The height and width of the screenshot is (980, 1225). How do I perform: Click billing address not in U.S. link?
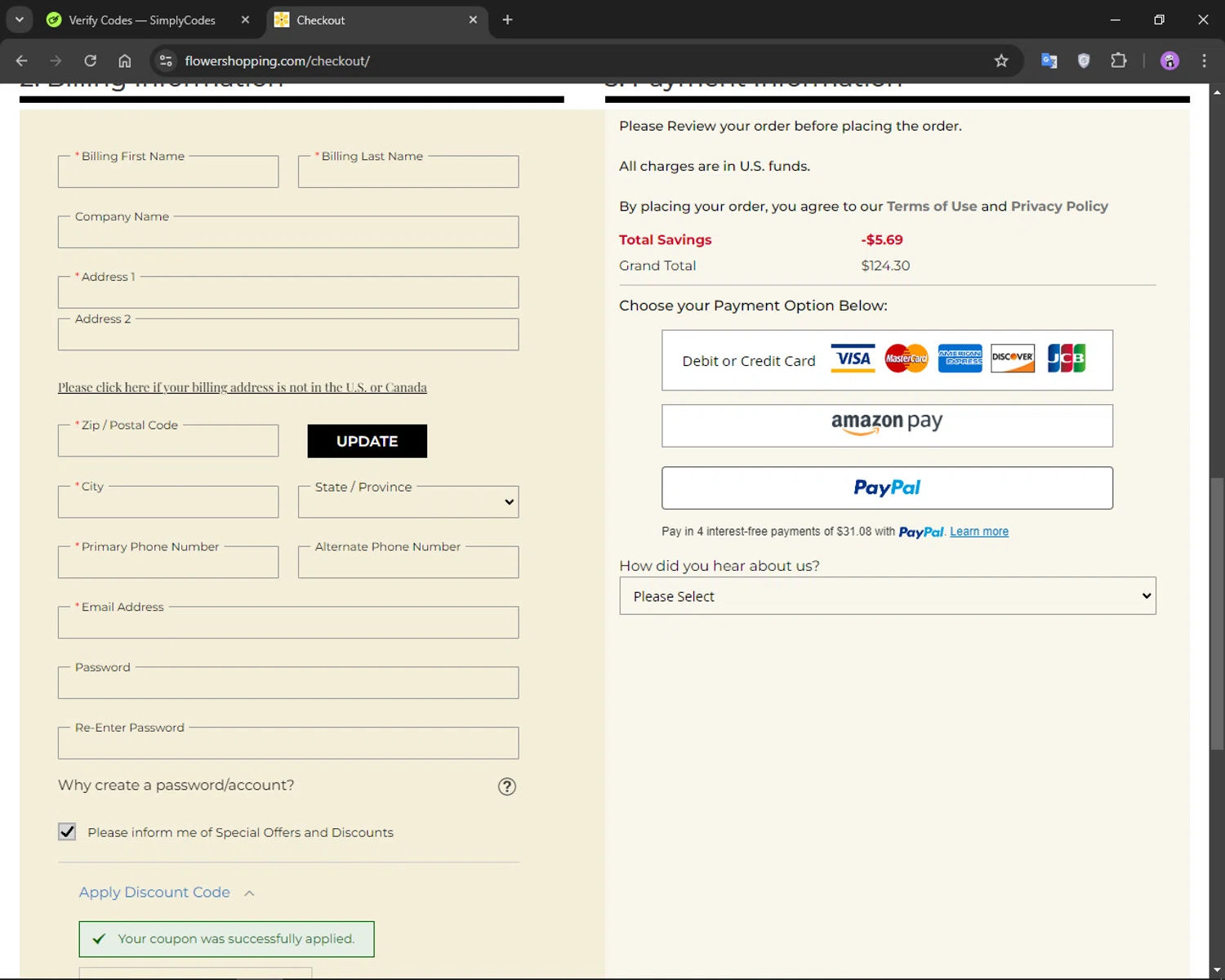243,387
